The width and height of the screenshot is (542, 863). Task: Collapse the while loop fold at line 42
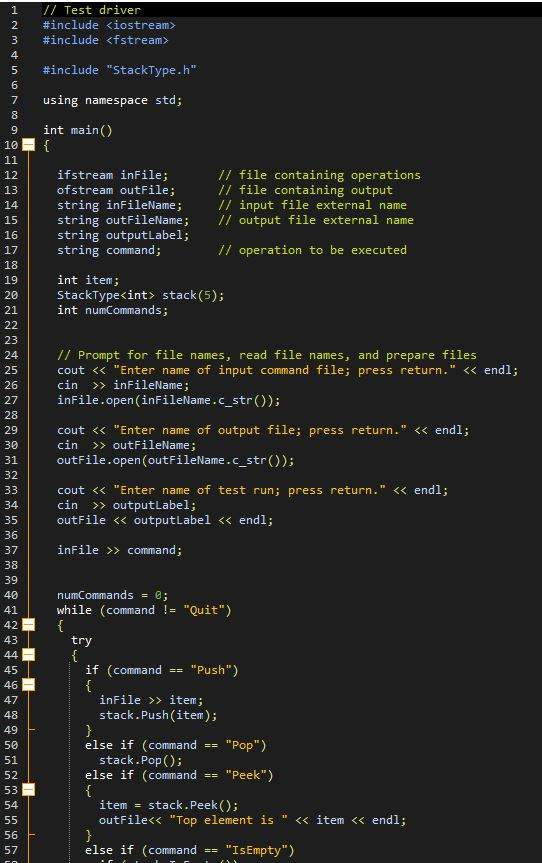pos(28,625)
